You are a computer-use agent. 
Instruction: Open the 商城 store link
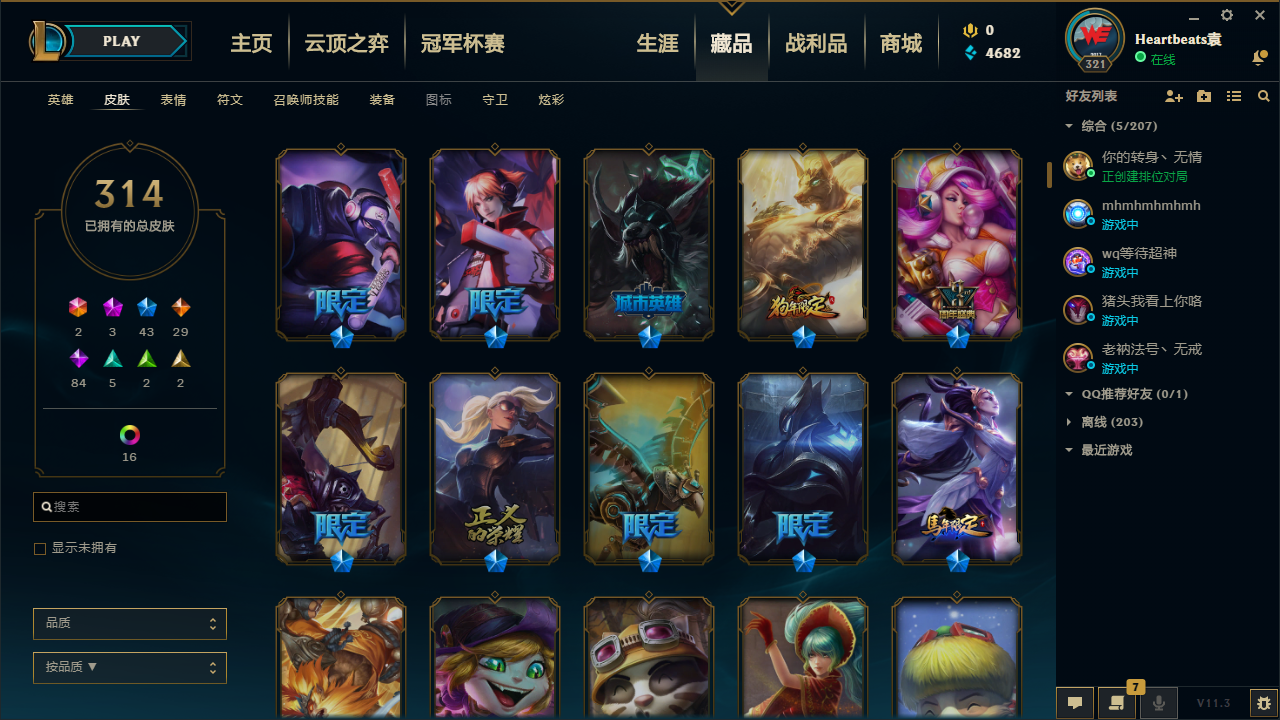click(x=901, y=43)
